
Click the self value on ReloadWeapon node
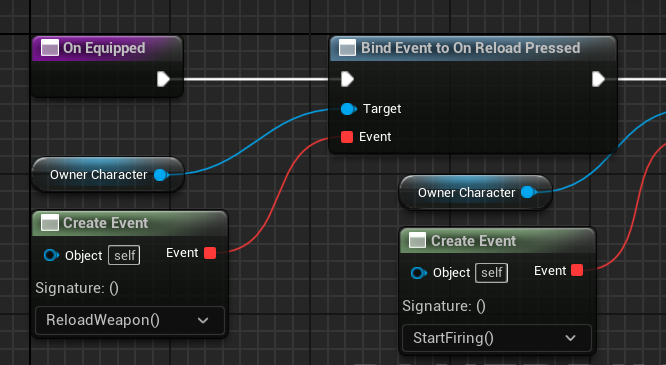point(124,255)
